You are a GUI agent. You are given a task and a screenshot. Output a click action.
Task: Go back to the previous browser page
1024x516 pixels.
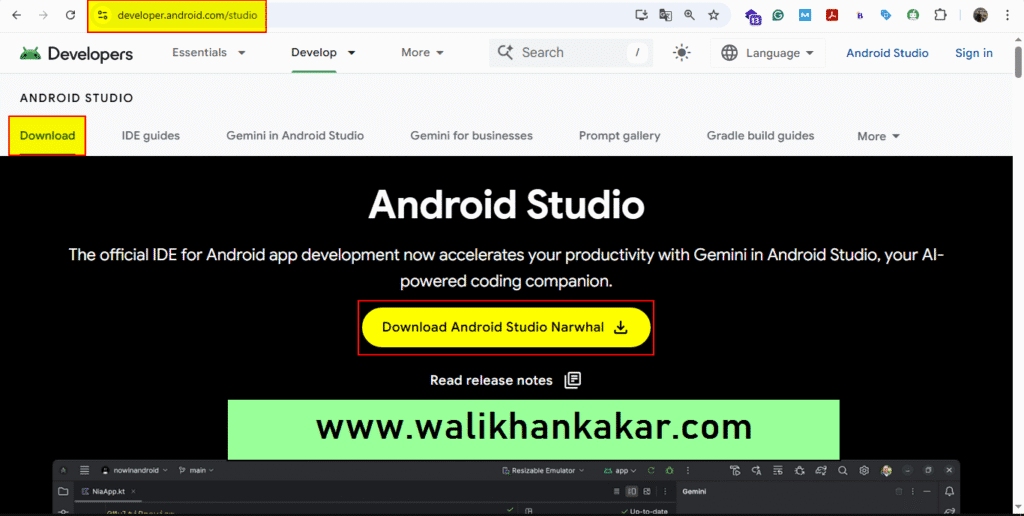pos(17,15)
